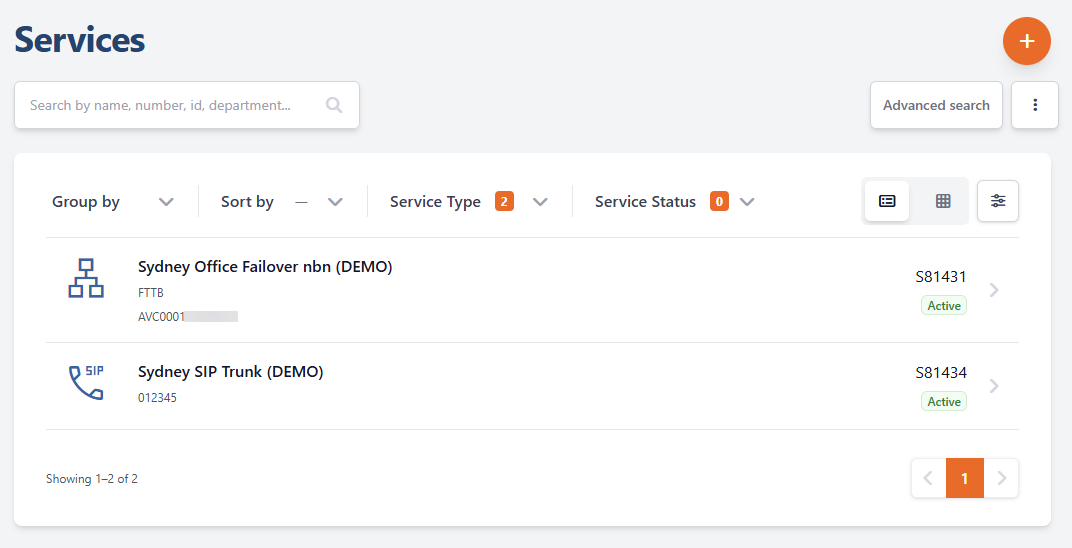Click the Advanced search button
Screen dimensions: 1072x548
tap(936, 105)
